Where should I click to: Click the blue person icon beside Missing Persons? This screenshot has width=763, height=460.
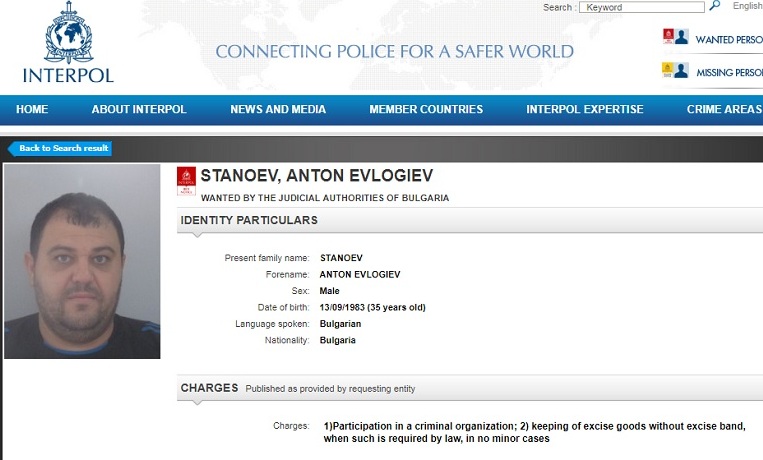(x=681, y=70)
